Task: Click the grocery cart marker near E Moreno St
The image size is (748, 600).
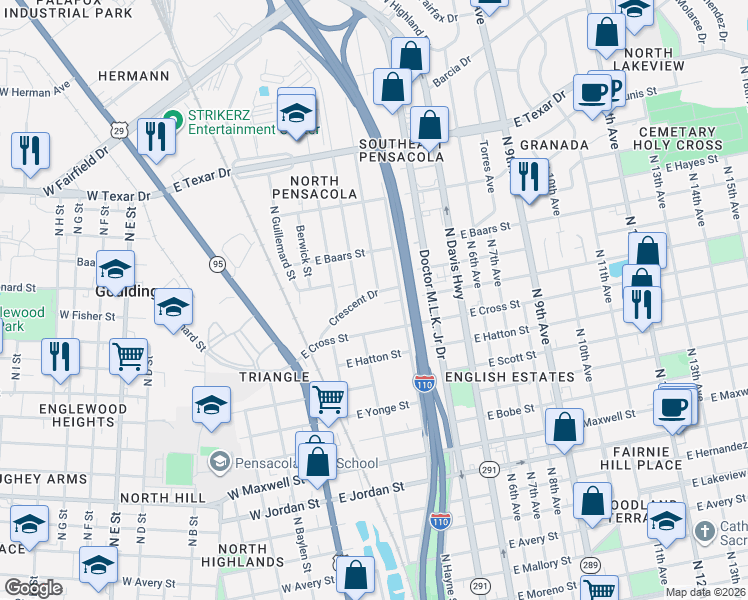Action: point(600,588)
